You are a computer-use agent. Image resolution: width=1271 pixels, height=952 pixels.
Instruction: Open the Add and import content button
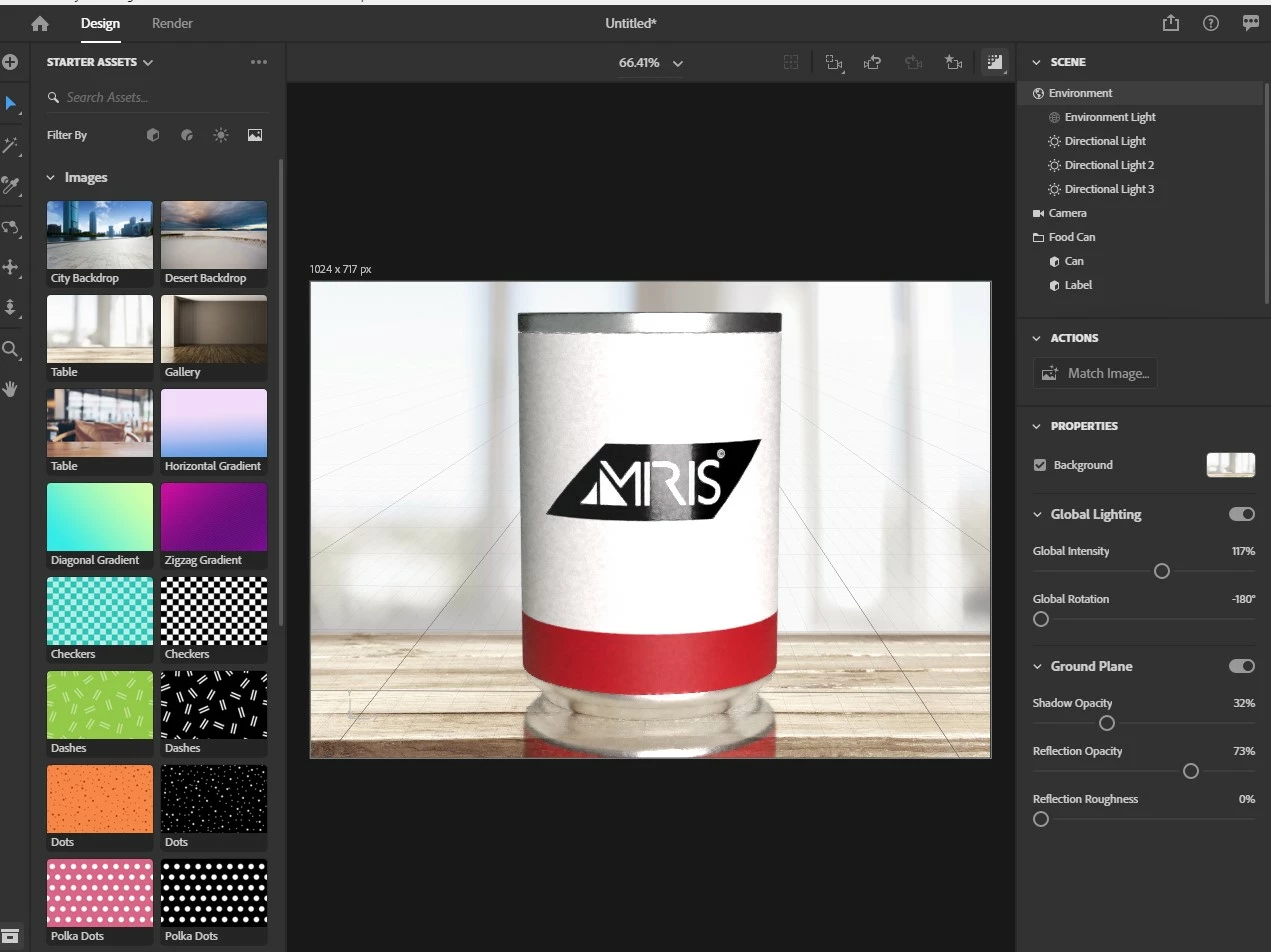tap(10, 62)
